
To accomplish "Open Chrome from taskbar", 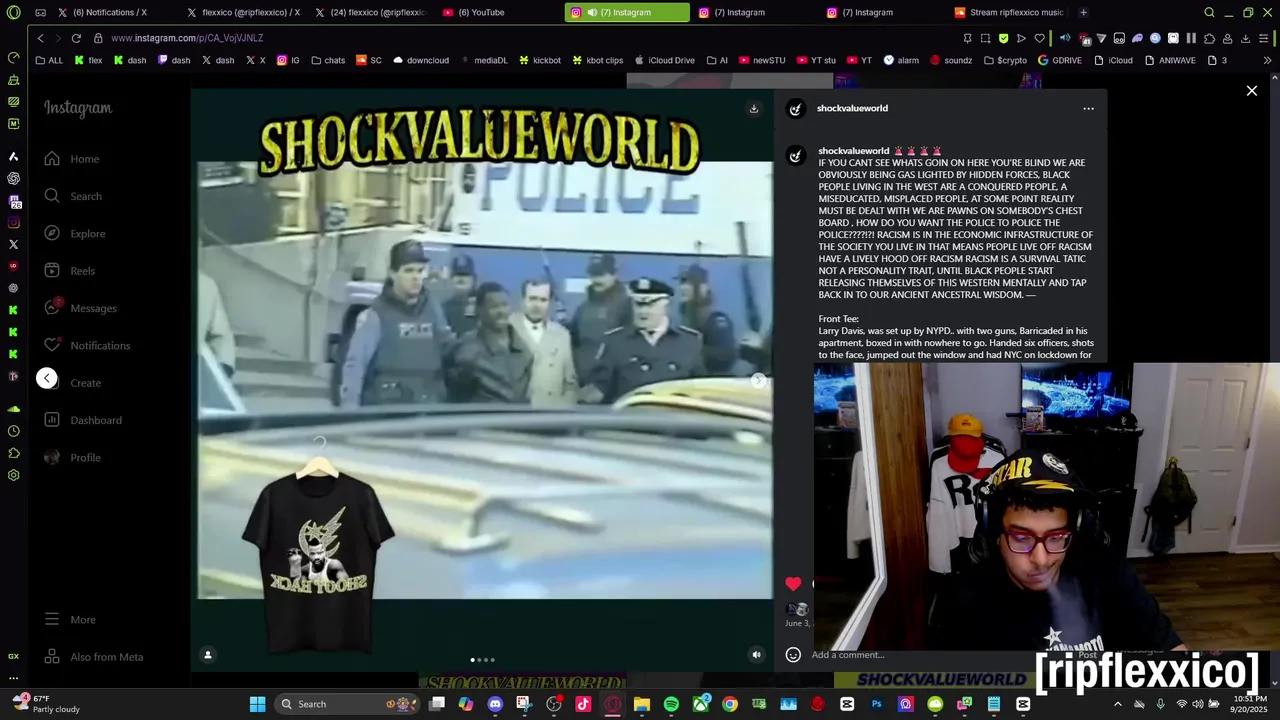I will tap(730, 704).
